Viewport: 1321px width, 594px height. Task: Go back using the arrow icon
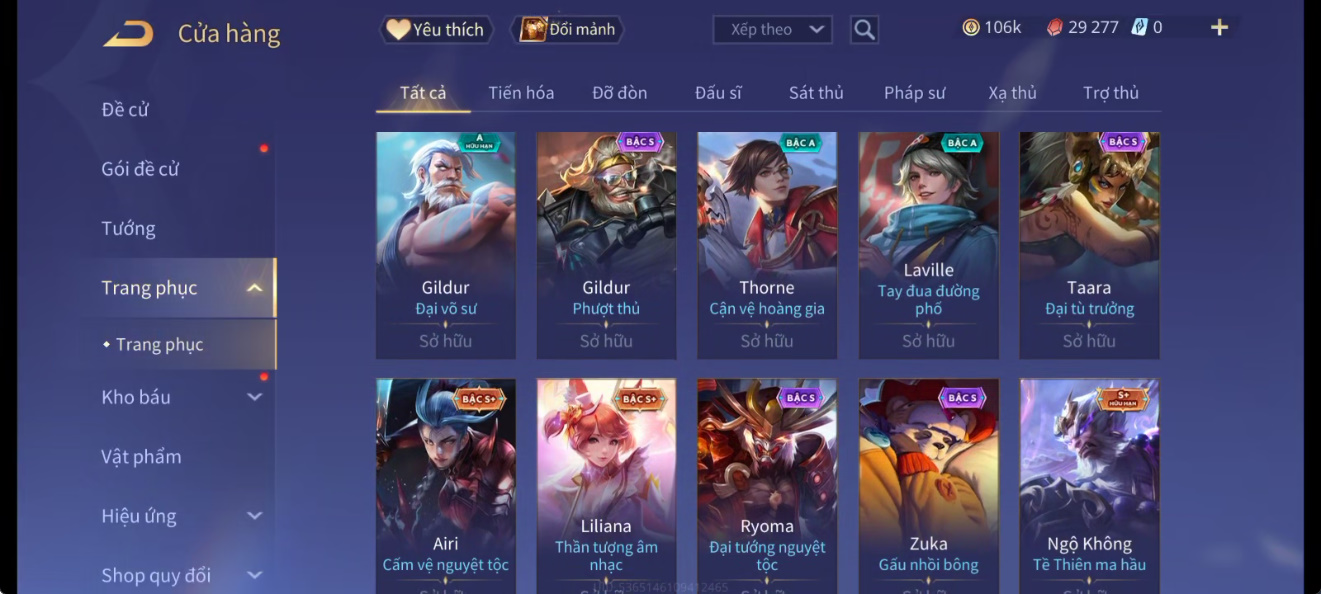point(128,34)
